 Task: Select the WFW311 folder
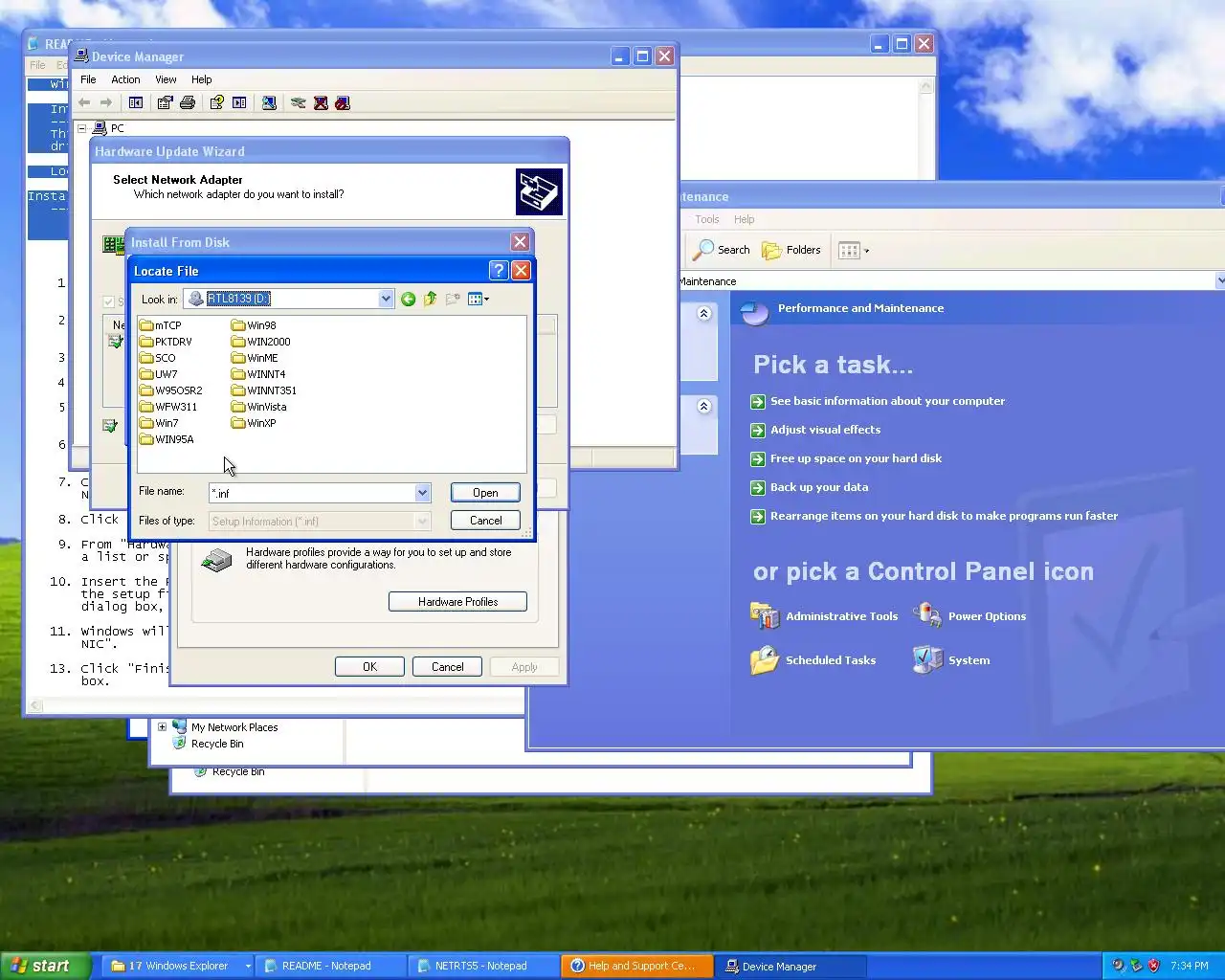point(168,407)
